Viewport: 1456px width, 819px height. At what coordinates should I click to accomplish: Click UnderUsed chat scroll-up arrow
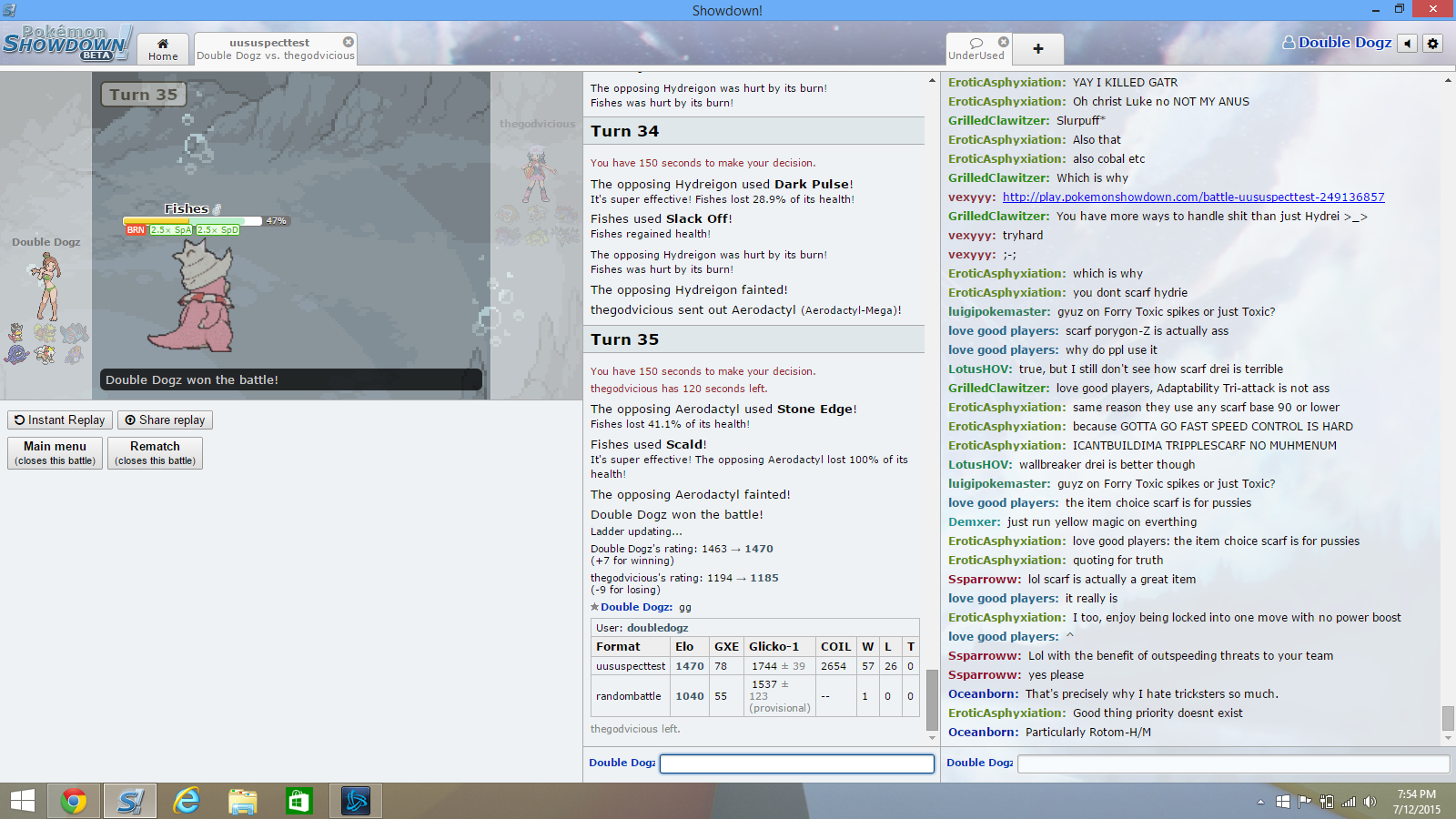point(1448,81)
